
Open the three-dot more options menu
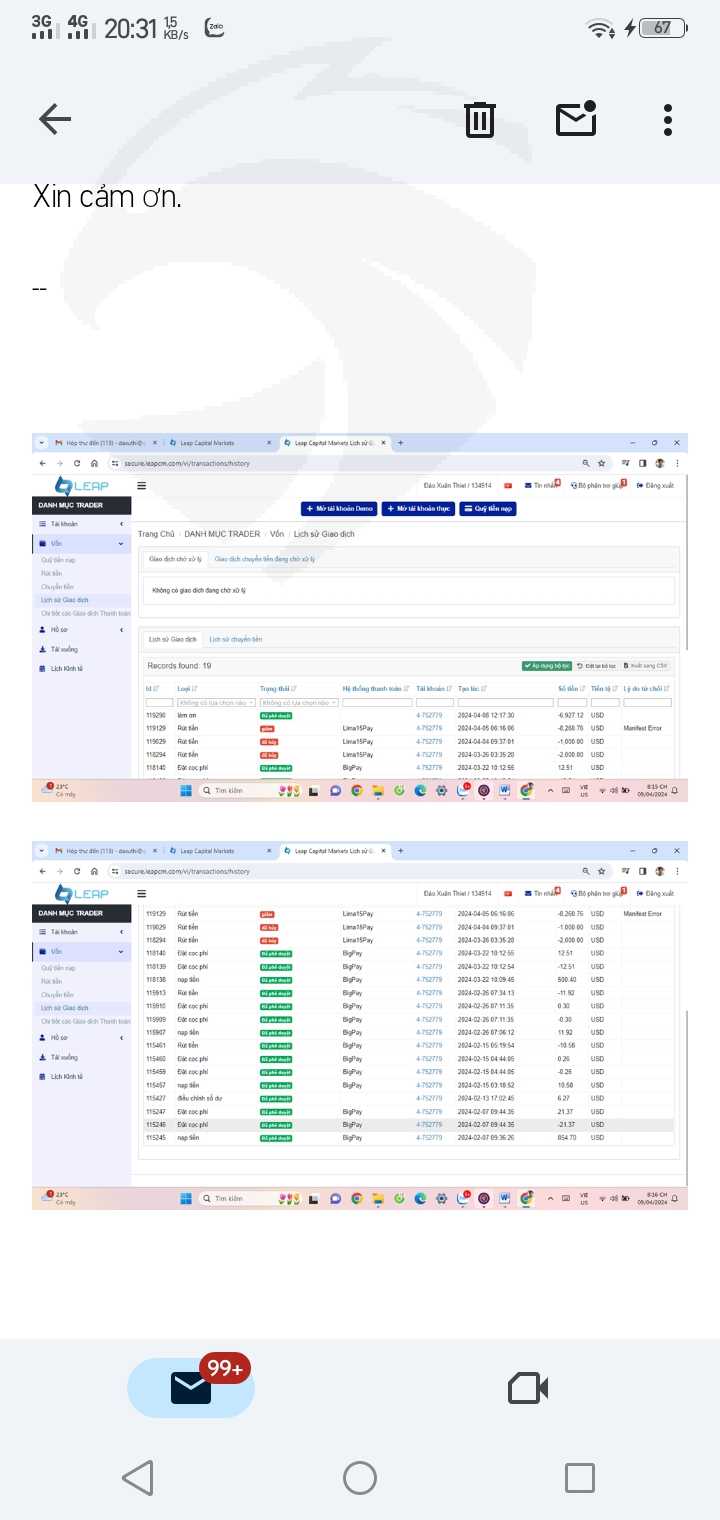[x=667, y=120]
